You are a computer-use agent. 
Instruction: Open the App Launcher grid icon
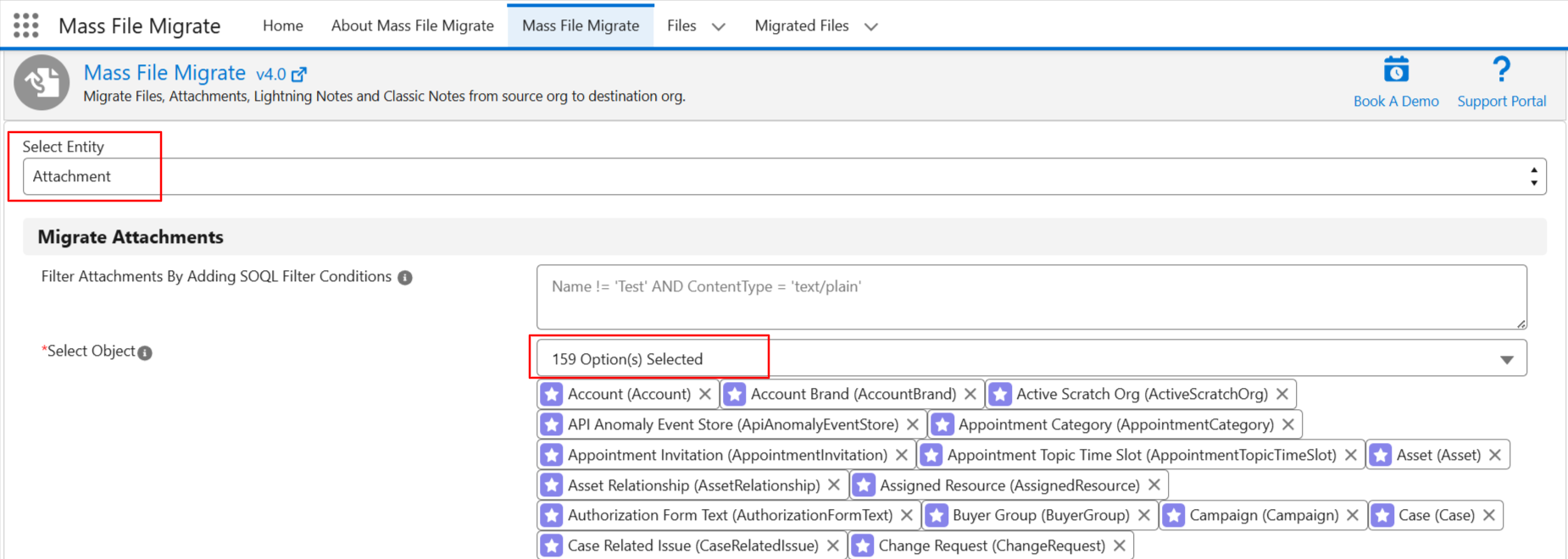(x=26, y=25)
